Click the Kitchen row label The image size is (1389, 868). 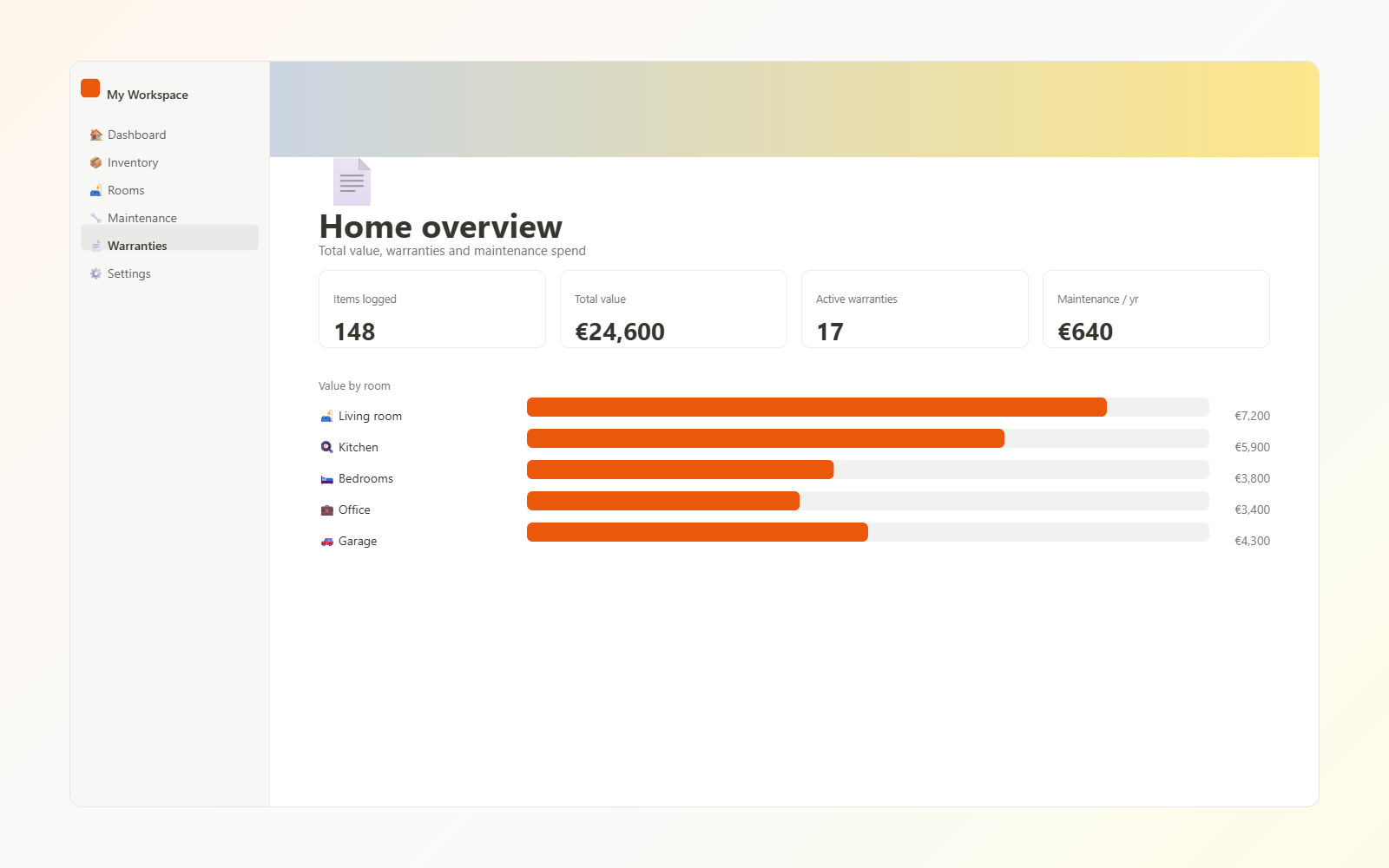click(x=359, y=447)
